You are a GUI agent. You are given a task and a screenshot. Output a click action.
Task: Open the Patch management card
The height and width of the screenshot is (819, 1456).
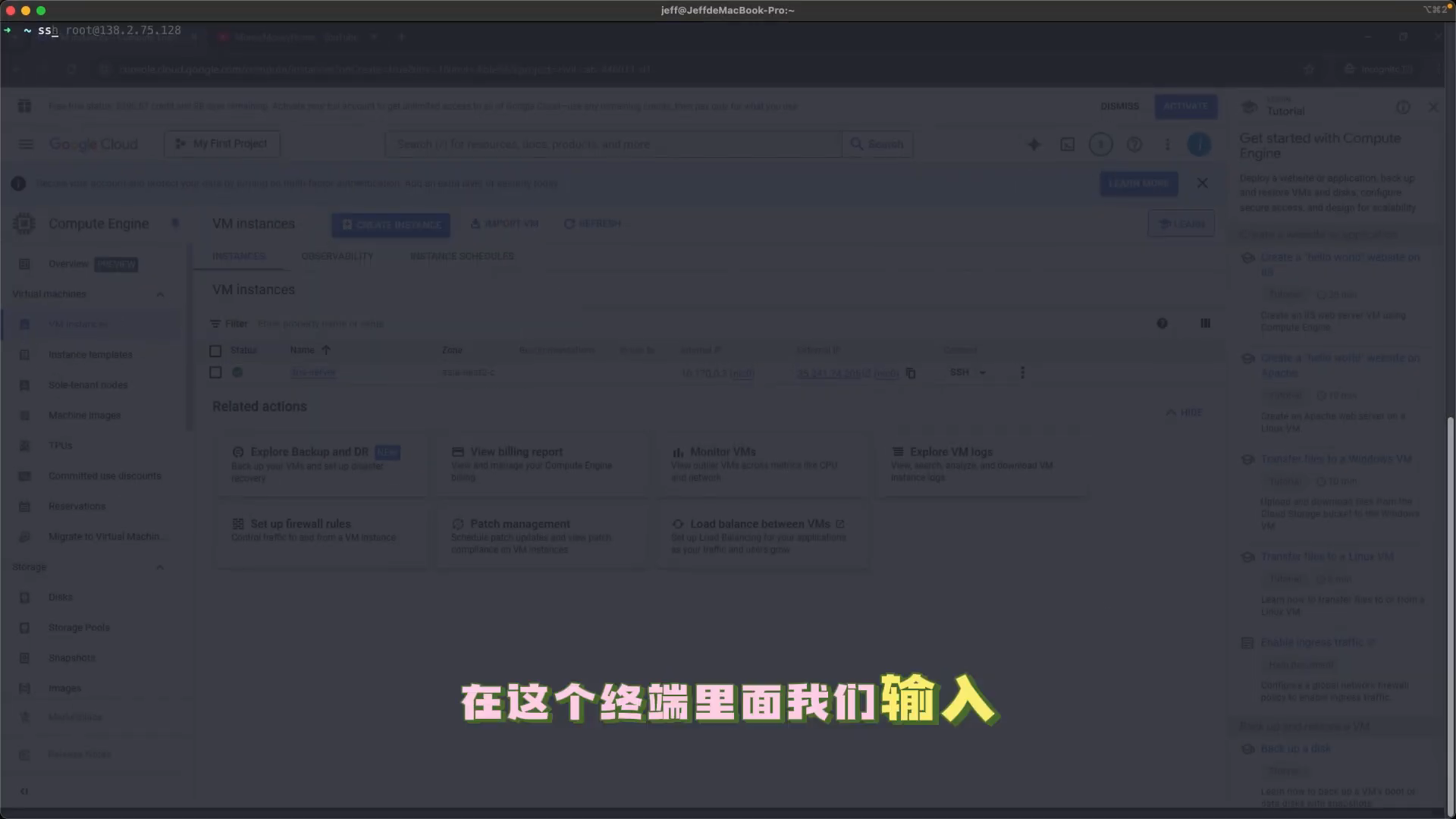point(541,536)
